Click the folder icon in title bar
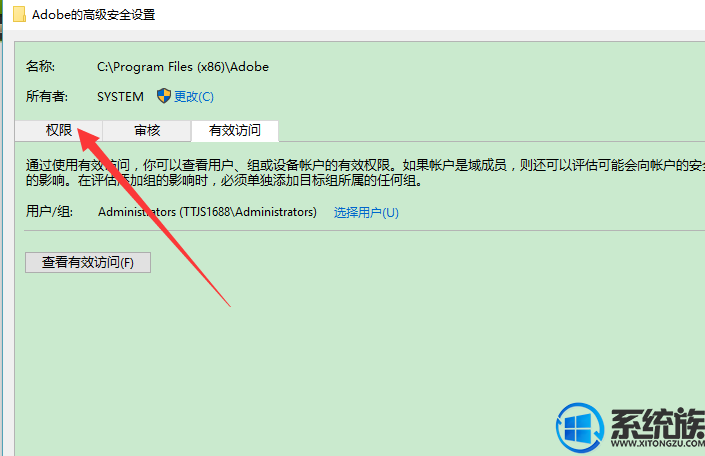705x456 pixels. [x=19, y=14]
